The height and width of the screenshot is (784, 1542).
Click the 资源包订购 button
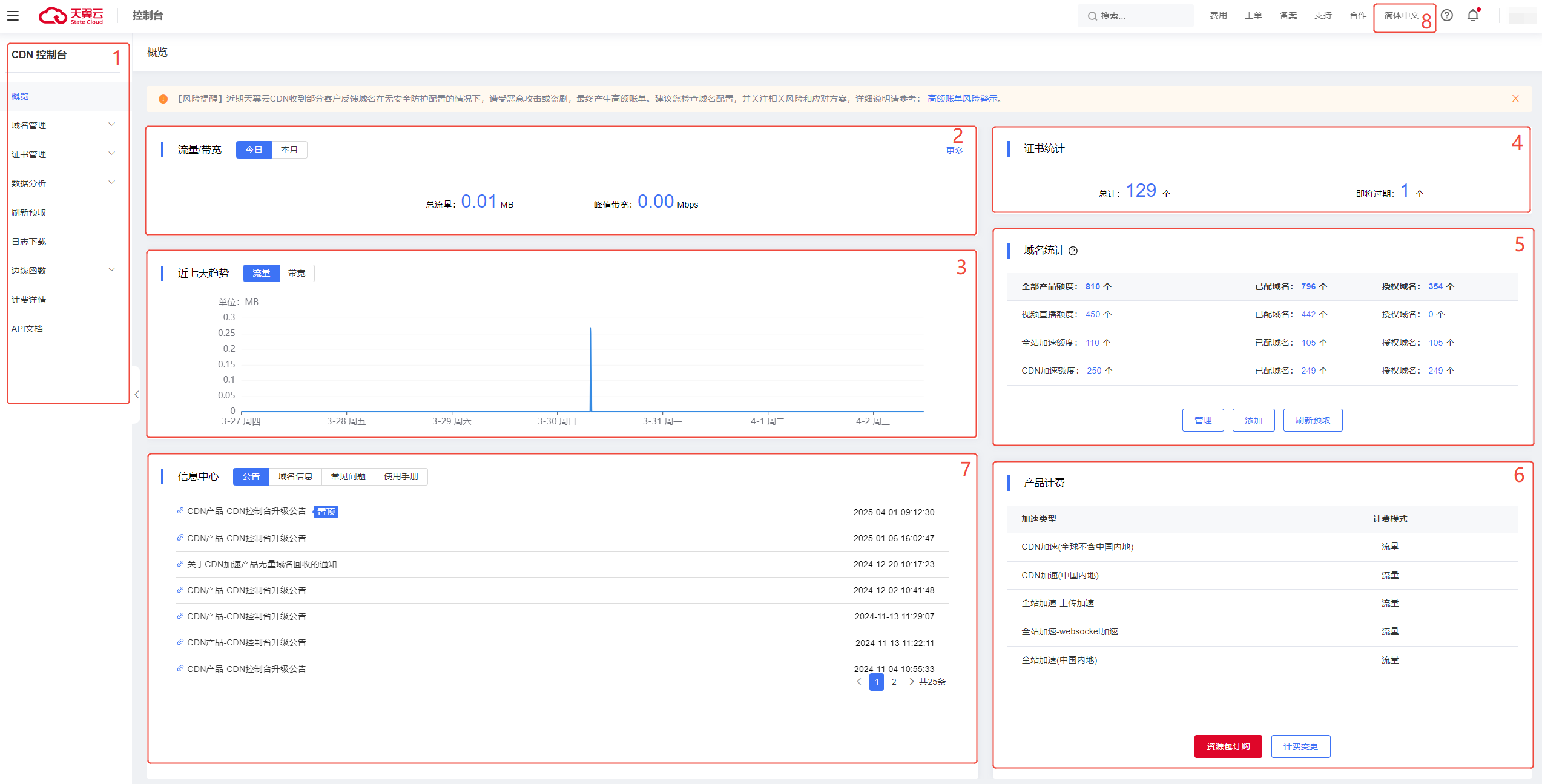pos(1228,746)
